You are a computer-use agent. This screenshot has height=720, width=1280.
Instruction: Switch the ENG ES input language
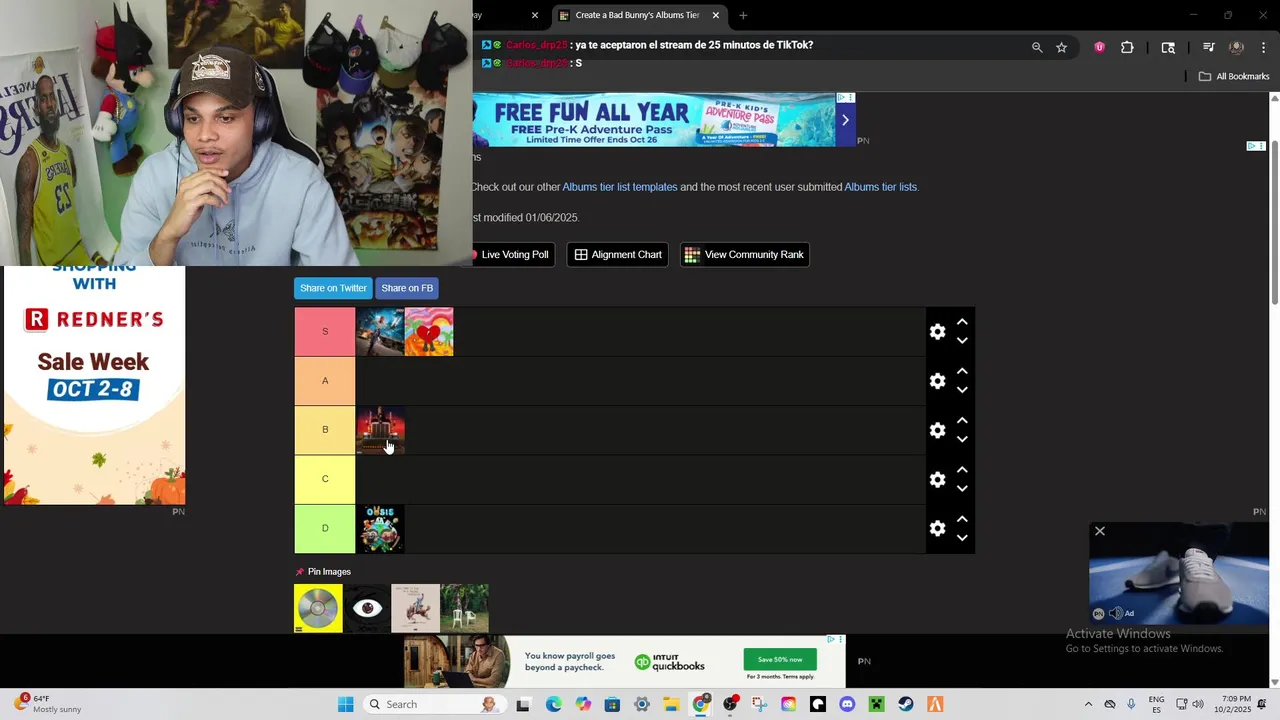coord(1156,704)
